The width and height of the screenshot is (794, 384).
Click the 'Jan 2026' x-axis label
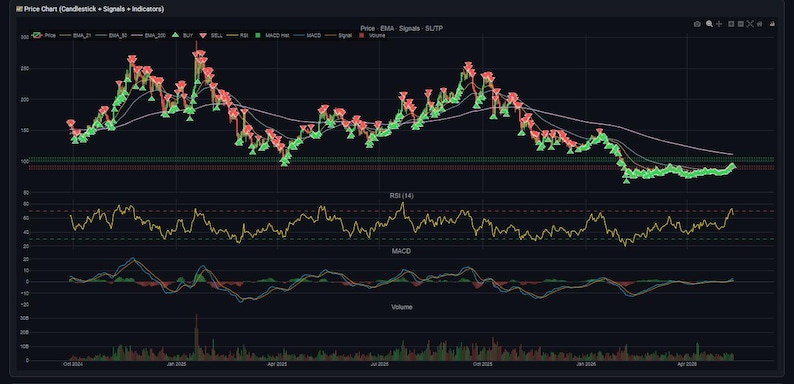tap(586, 364)
